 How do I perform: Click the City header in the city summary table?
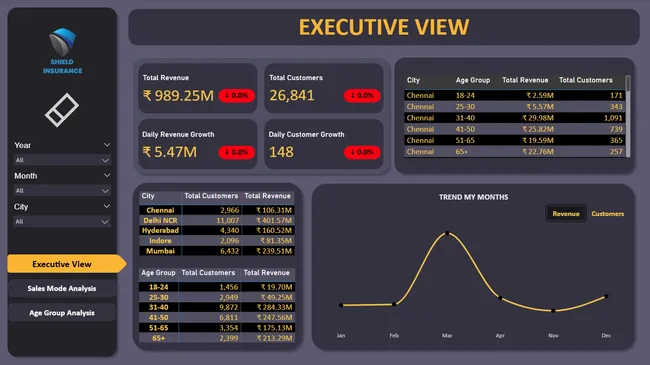point(148,196)
